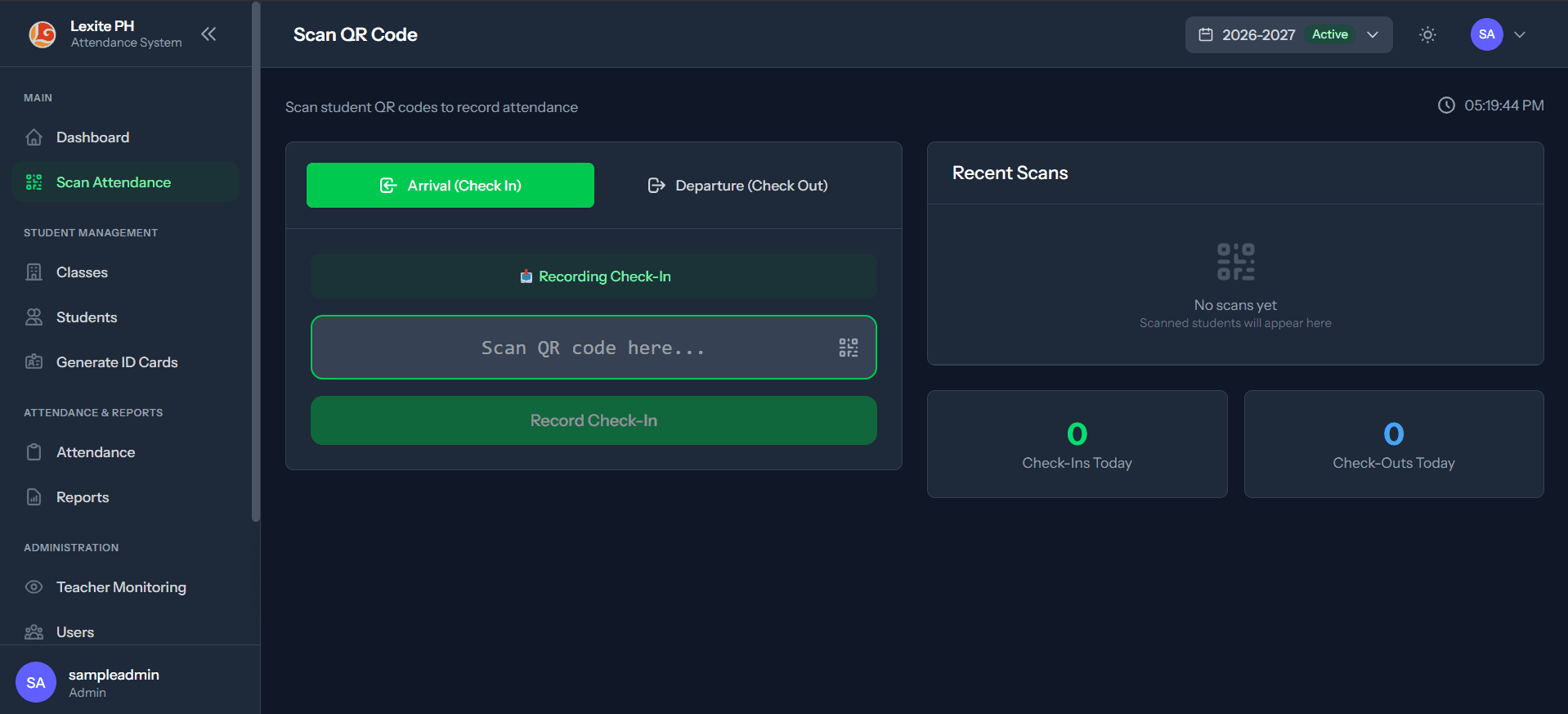Click the calendar icon in school year selector
This screenshot has width=1568, height=714.
point(1206,34)
